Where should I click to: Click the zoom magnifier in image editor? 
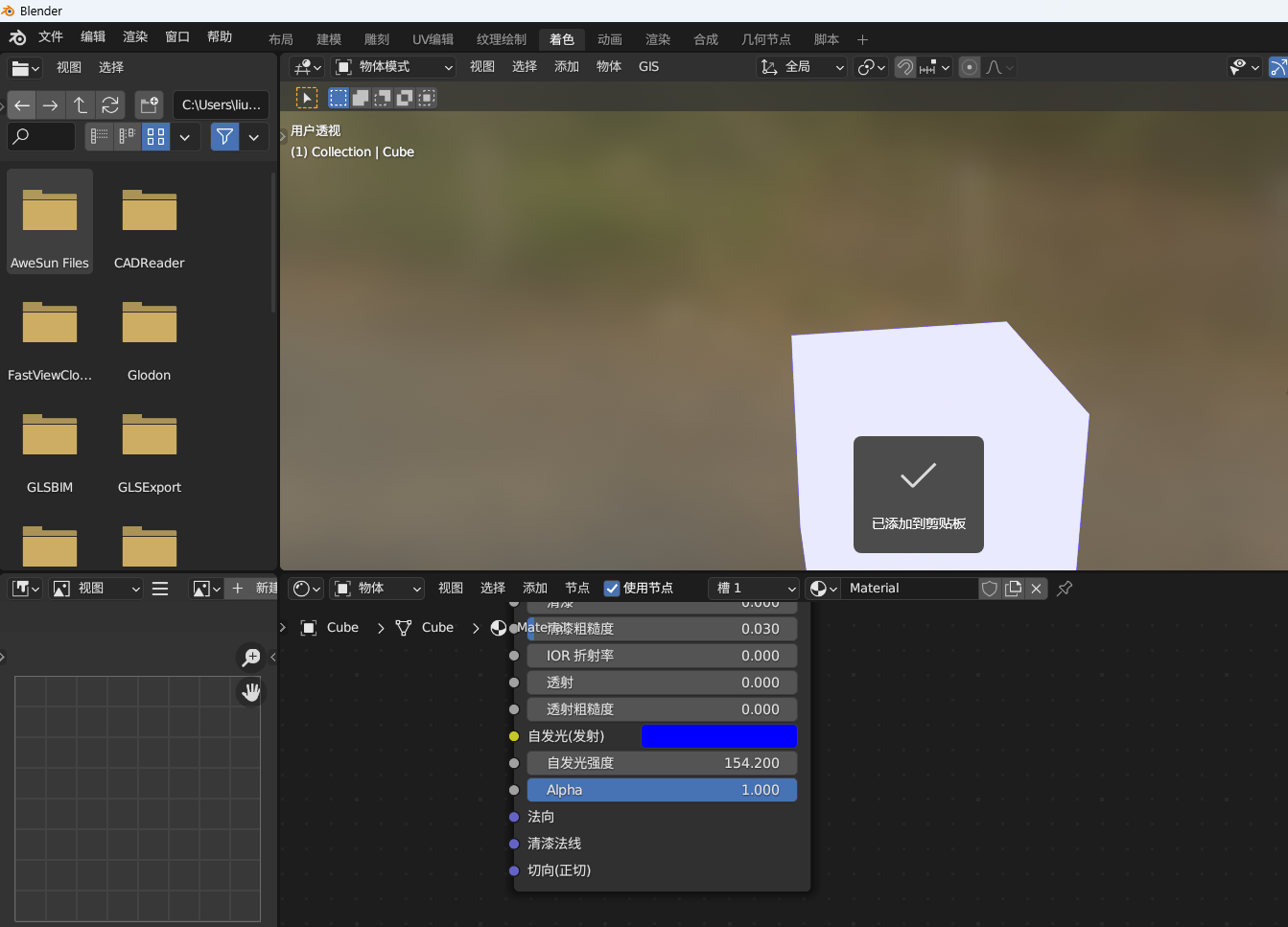[x=251, y=657]
